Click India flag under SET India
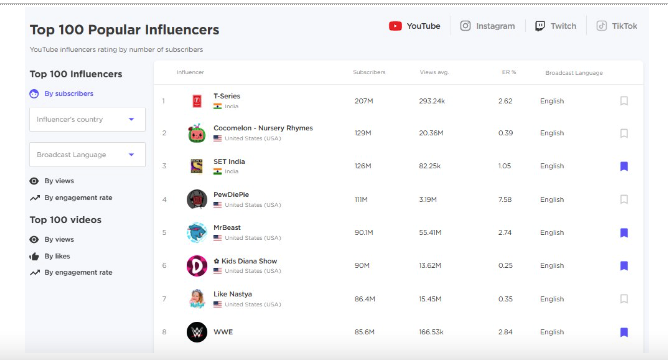 pyautogui.click(x=218, y=171)
